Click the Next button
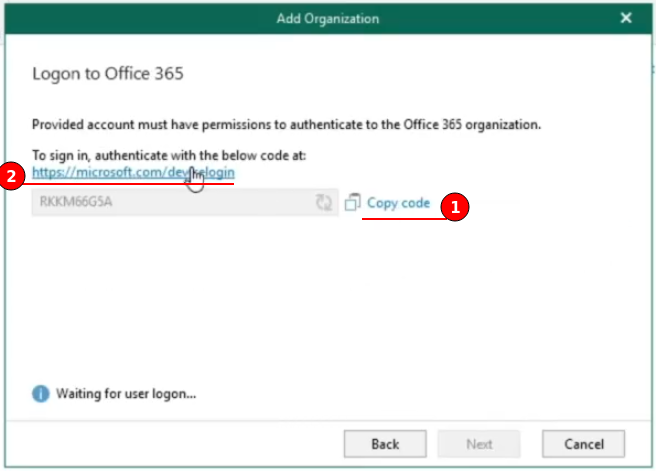Viewport: 656px width, 471px height. click(x=479, y=444)
